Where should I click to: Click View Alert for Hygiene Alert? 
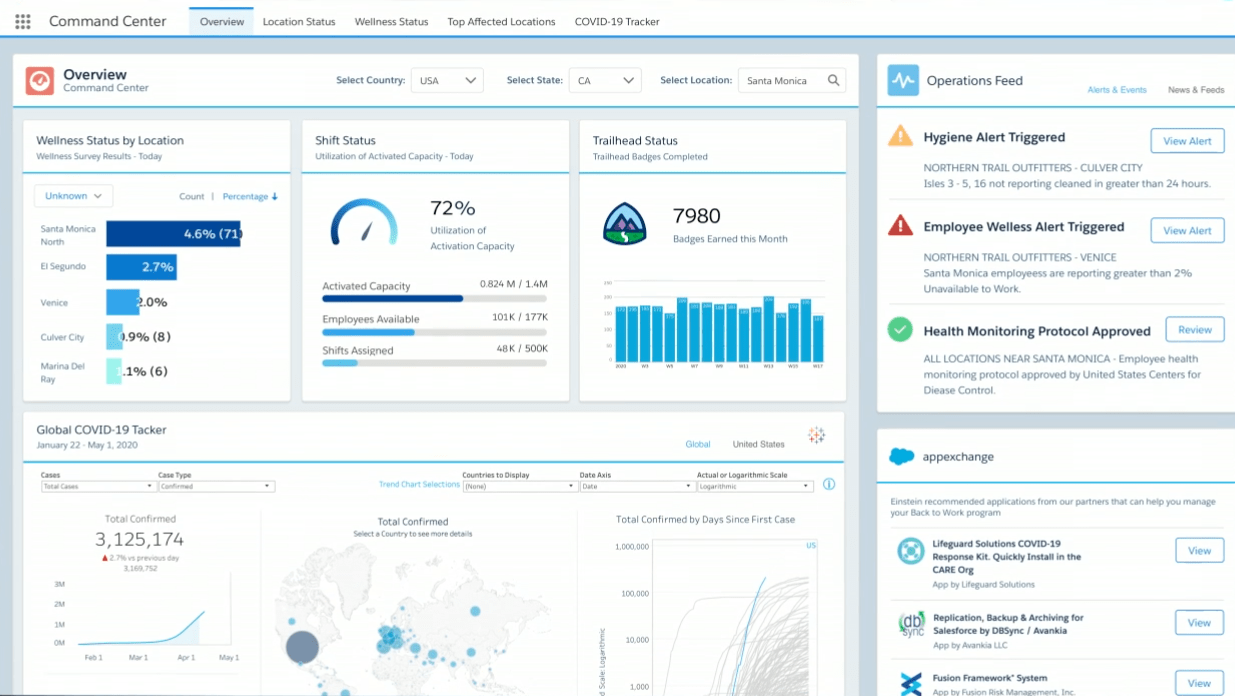1187,141
